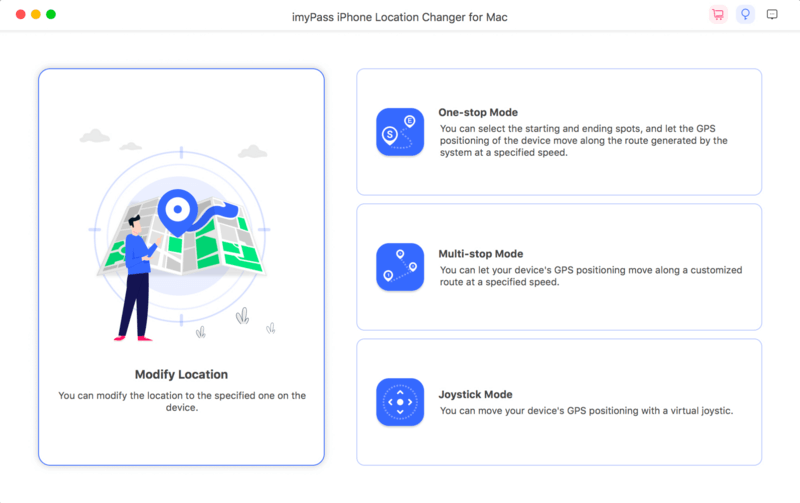
Task: Maximize the window with the green button
Action: [51, 14]
